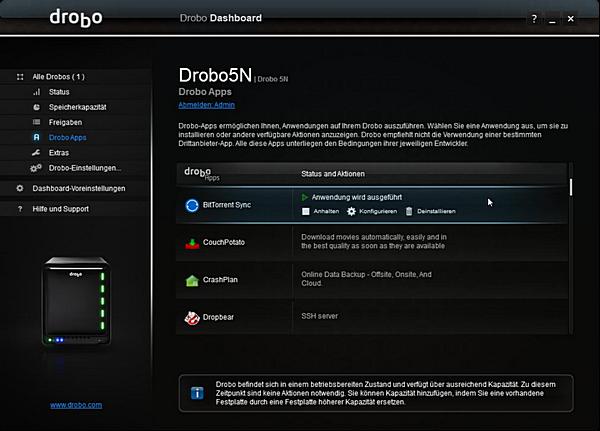This screenshot has height=431, width=600.
Task: Open Speicherkapazität in the sidebar
Action: tap(78, 107)
